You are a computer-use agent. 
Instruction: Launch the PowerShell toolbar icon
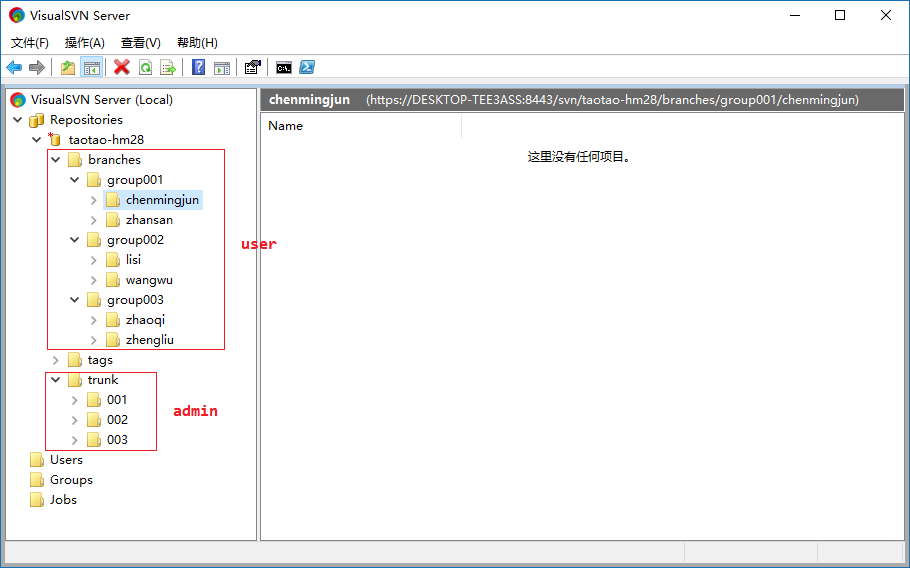[x=307, y=67]
